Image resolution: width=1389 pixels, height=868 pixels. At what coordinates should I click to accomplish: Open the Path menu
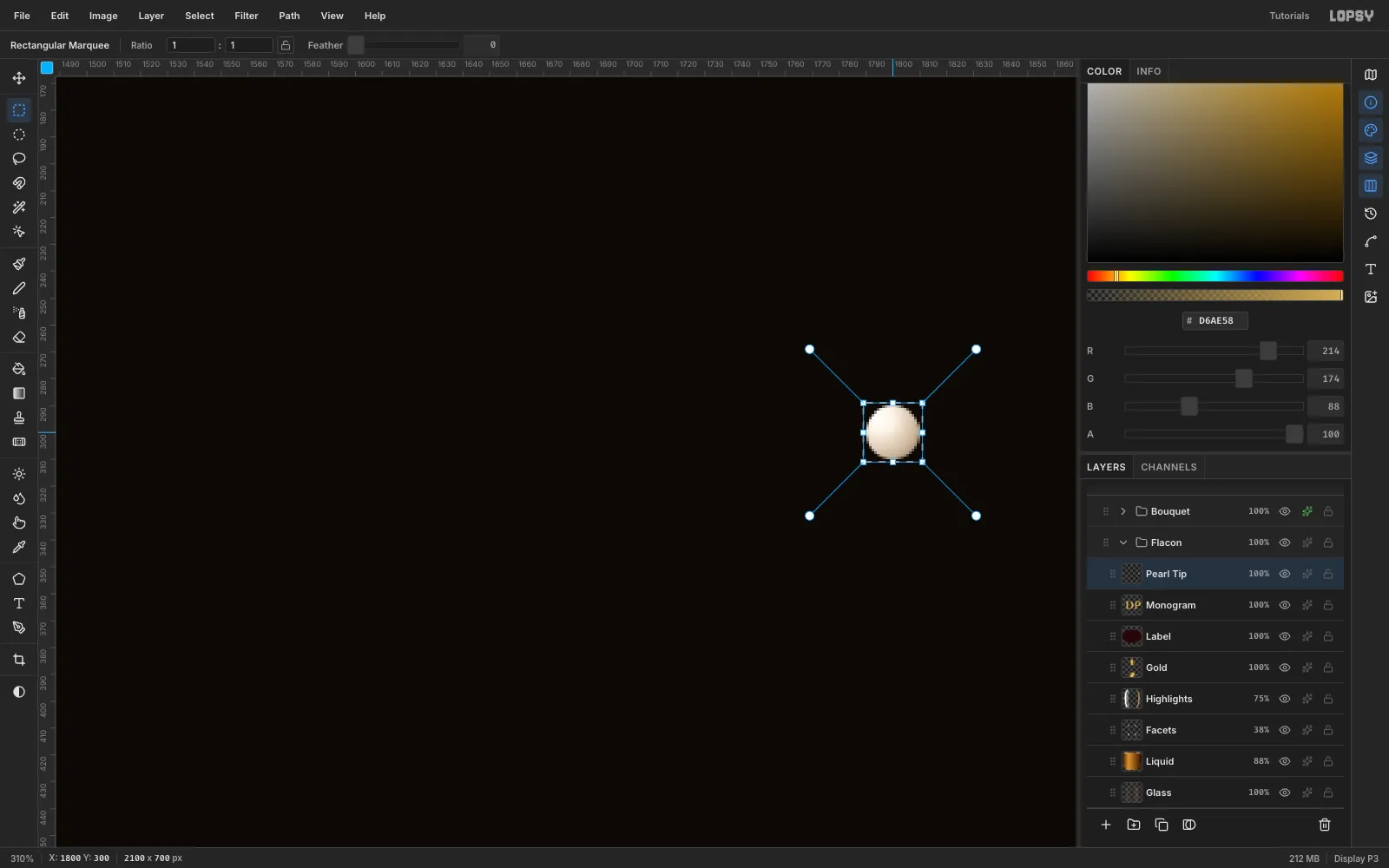[289, 16]
